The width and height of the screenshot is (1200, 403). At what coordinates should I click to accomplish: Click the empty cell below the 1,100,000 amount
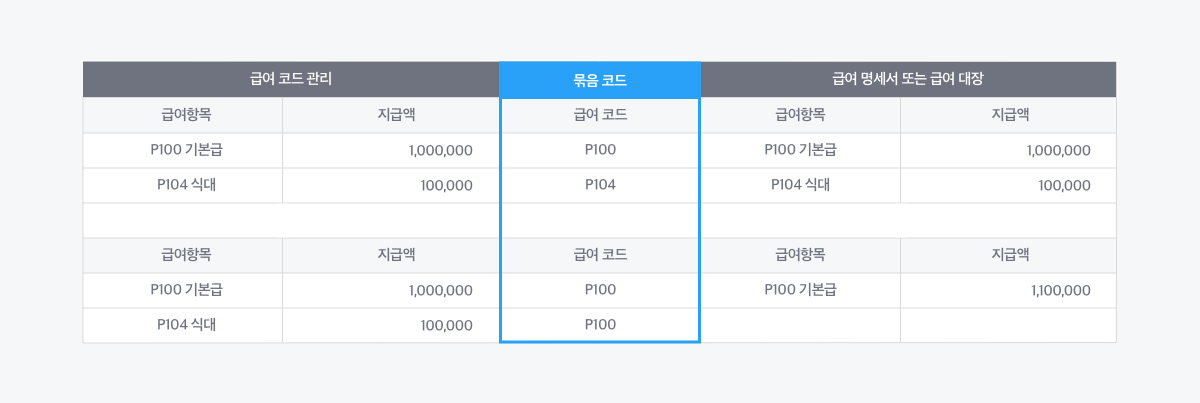pos(1008,325)
